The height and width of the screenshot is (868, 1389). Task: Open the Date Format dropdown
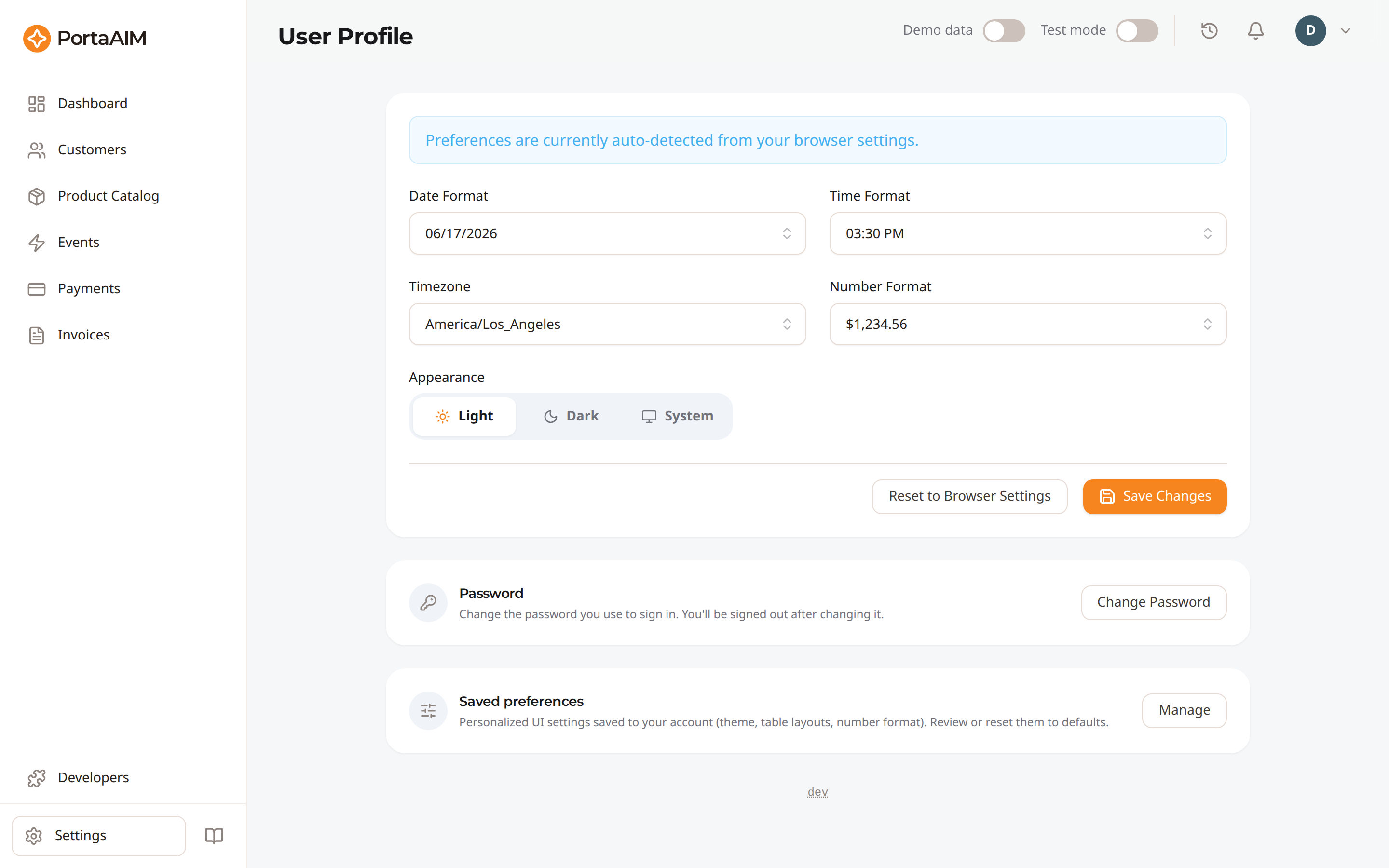pyautogui.click(x=607, y=234)
